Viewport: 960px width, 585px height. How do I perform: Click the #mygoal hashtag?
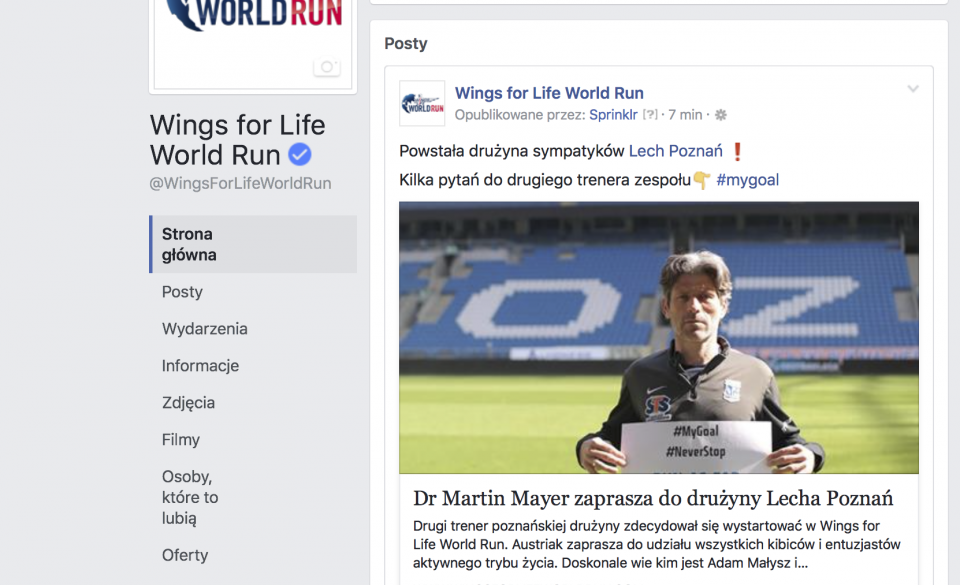point(748,180)
